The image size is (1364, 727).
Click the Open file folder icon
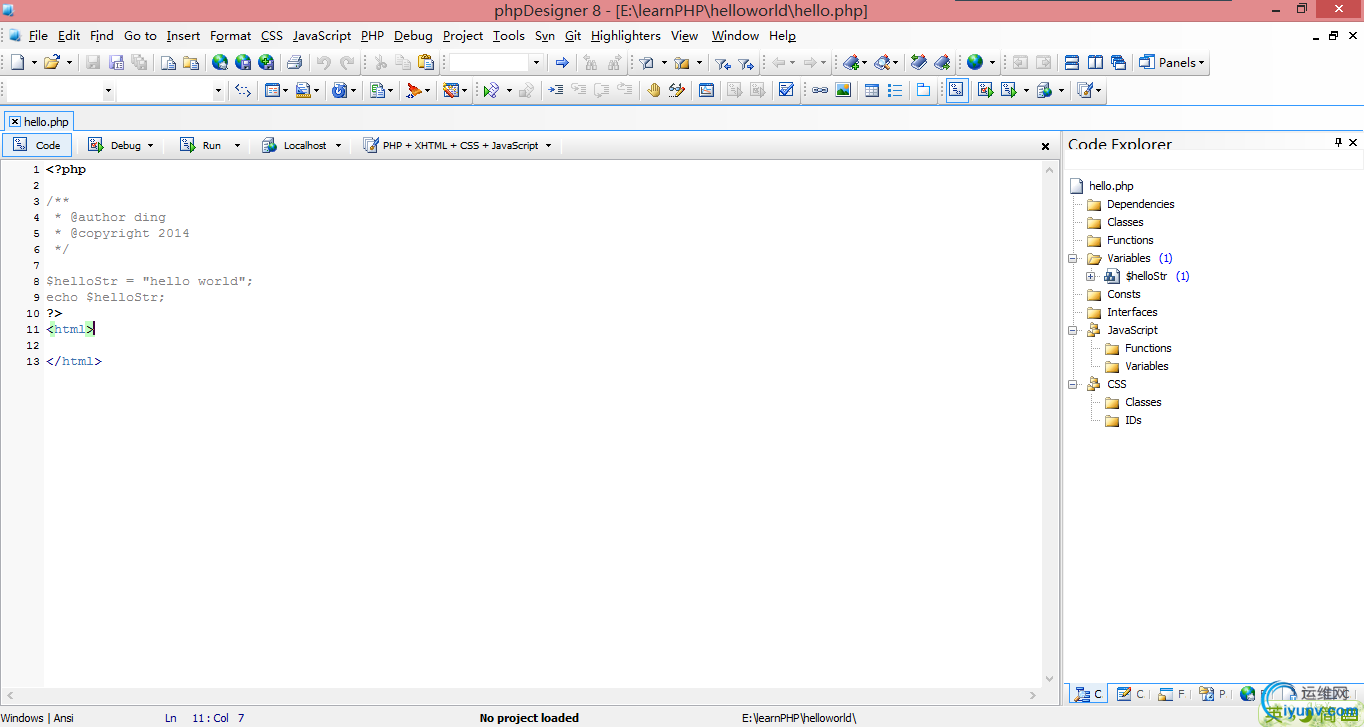pyautogui.click(x=52, y=62)
